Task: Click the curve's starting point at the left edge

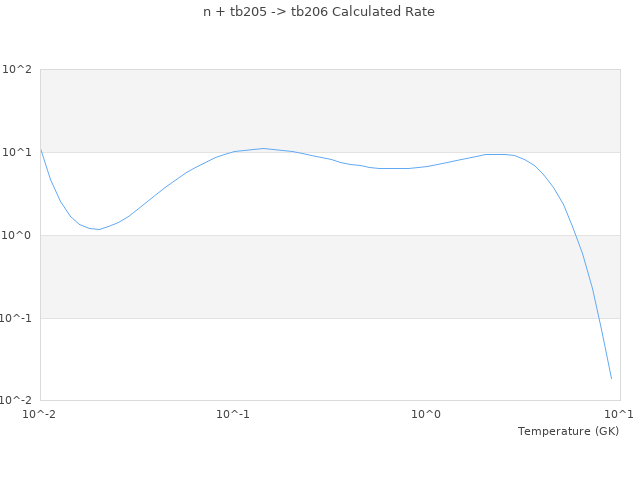Action: [41, 150]
